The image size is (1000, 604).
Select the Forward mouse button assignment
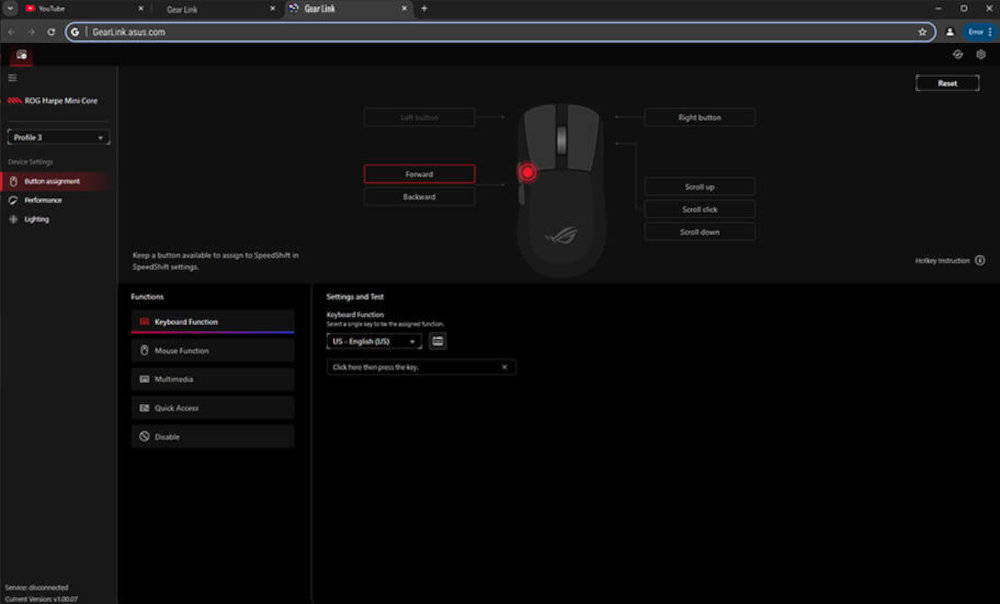[419, 173]
